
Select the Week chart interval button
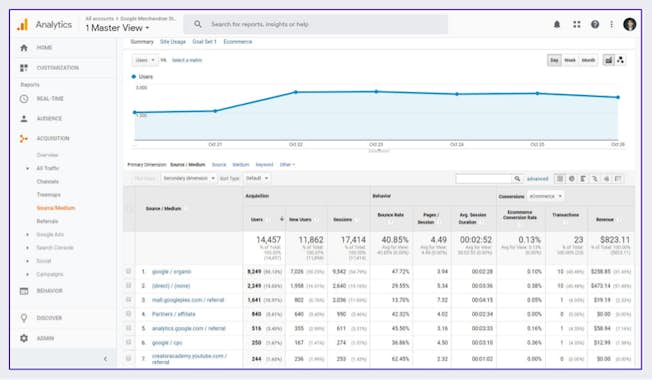tap(570, 60)
